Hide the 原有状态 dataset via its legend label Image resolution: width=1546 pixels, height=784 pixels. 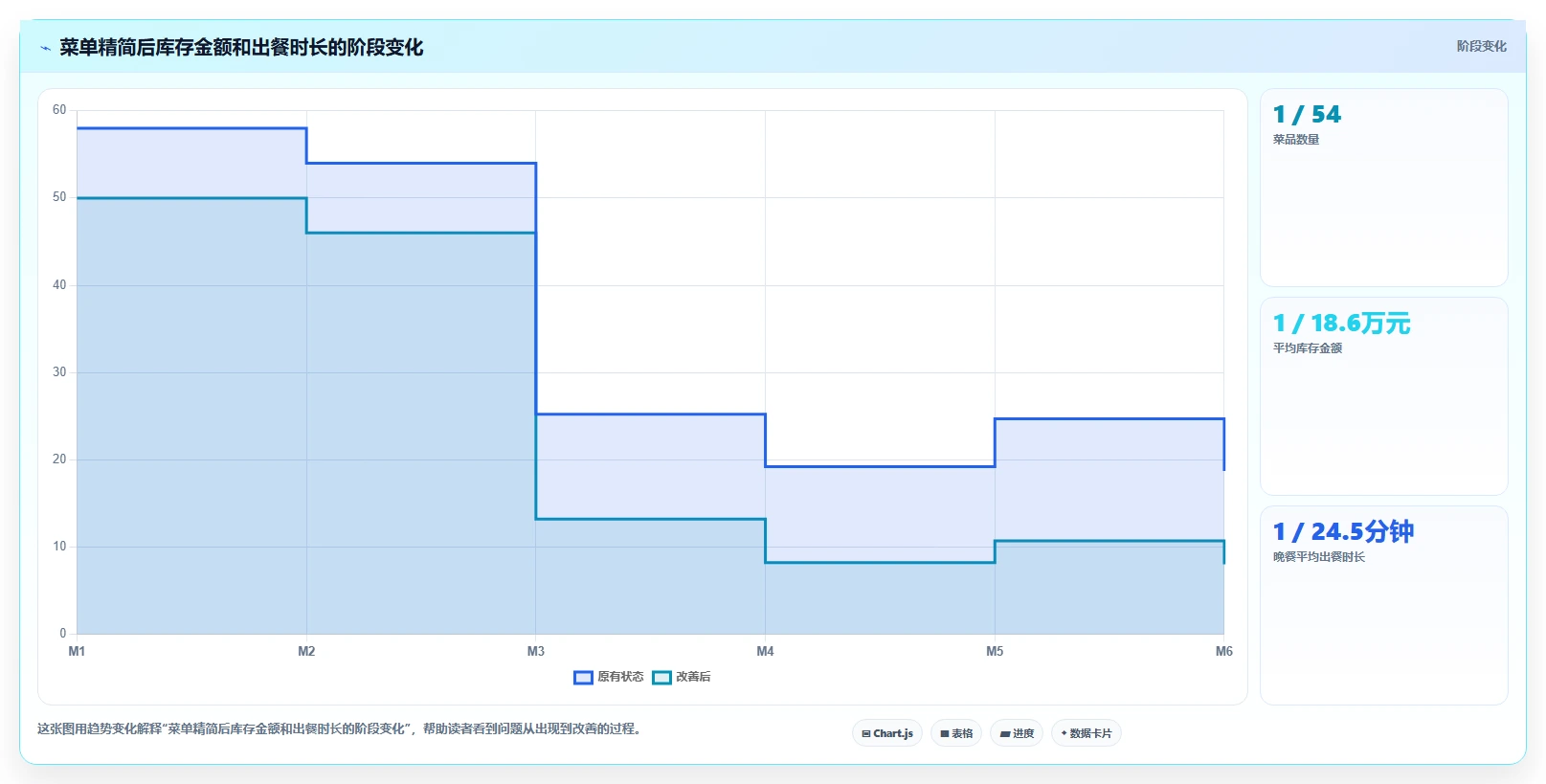[x=620, y=677]
